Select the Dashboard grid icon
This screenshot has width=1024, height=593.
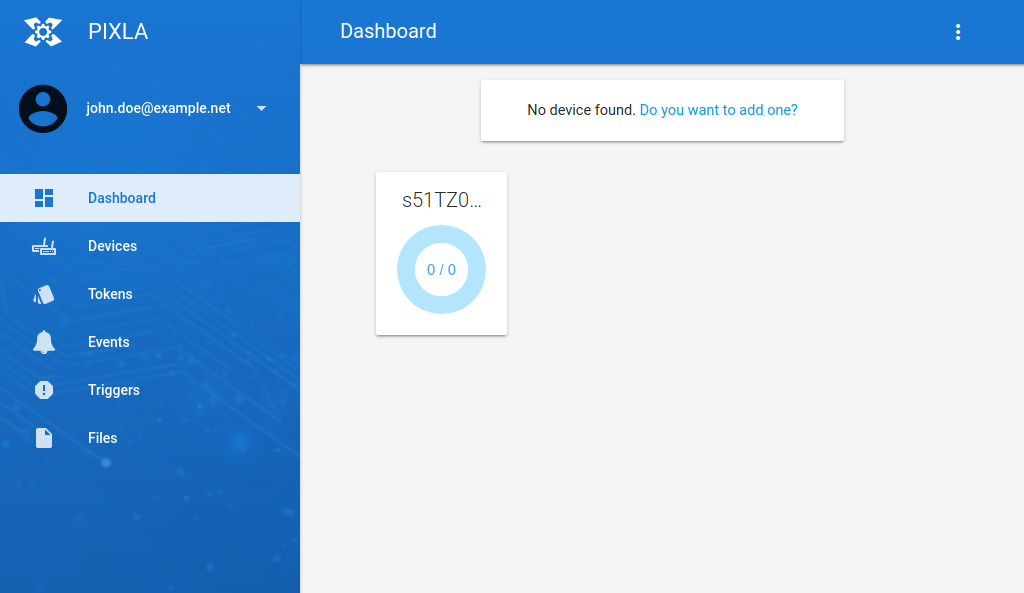pyautogui.click(x=44, y=197)
